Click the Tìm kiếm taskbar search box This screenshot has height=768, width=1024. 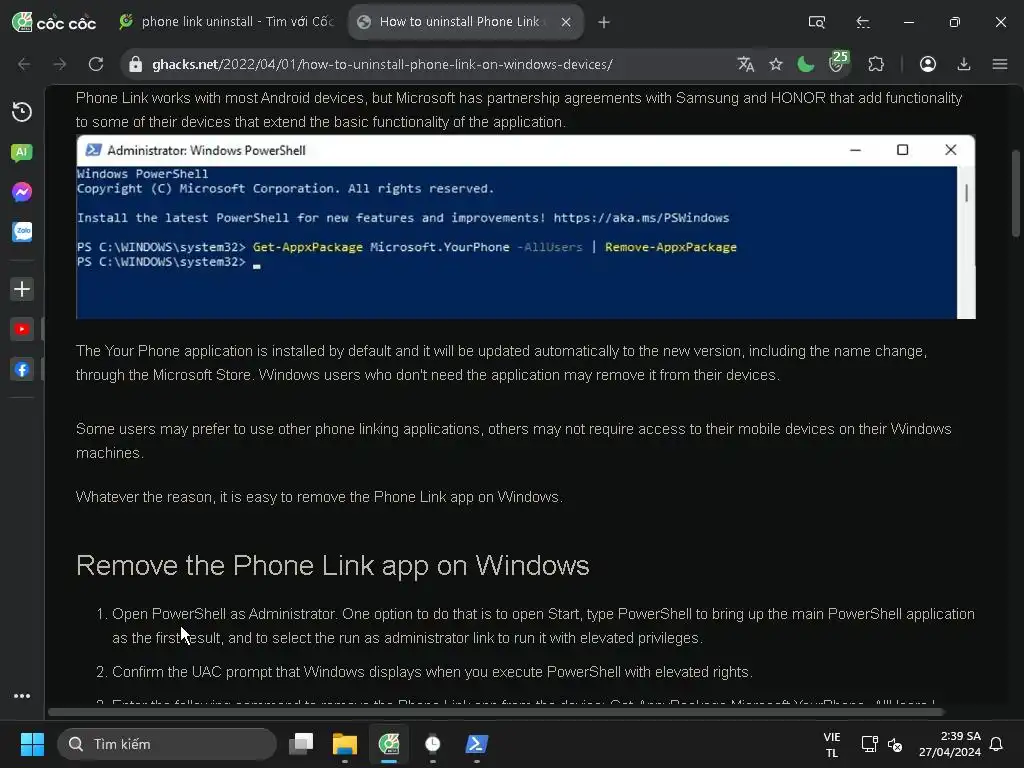[167, 744]
